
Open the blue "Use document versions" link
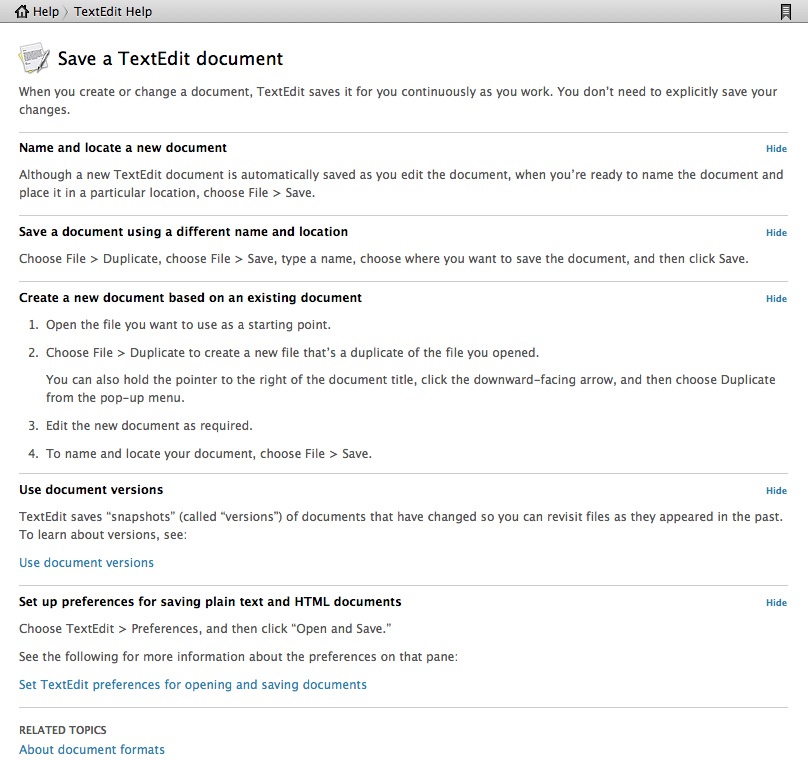point(86,563)
